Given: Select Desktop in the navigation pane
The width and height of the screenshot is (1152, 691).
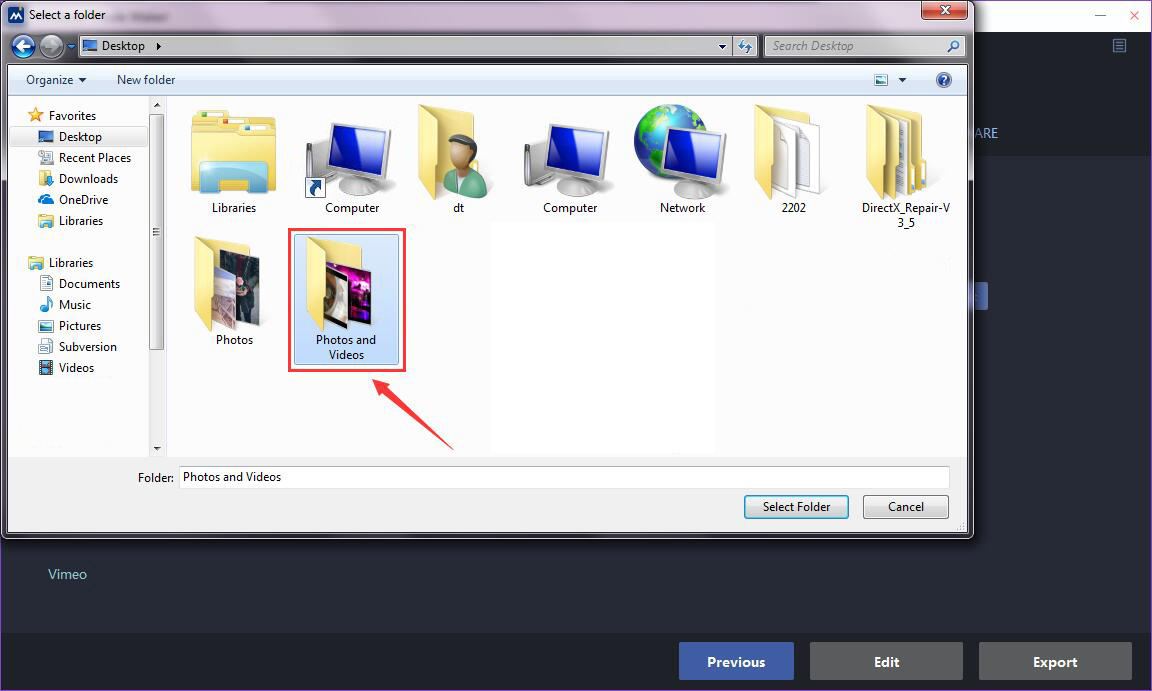Looking at the screenshot, I should point(80,137).
